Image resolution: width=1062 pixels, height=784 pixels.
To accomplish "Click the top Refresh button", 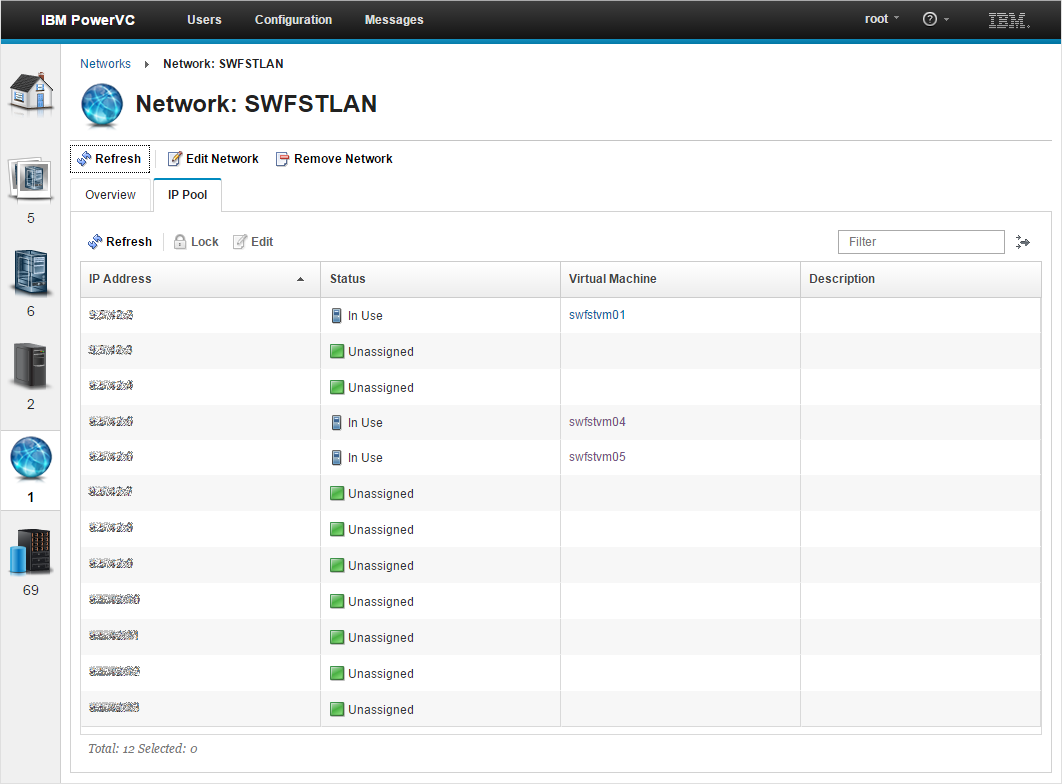I will (110, 158).
